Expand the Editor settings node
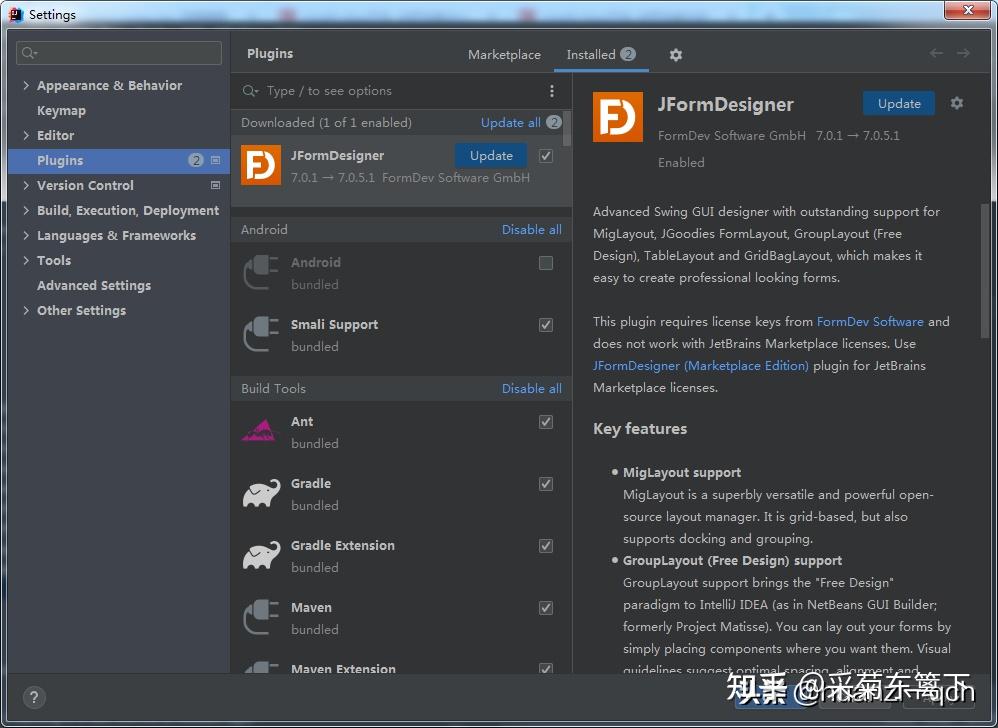This screenshot has width=998, height=728. pos(26,136)
